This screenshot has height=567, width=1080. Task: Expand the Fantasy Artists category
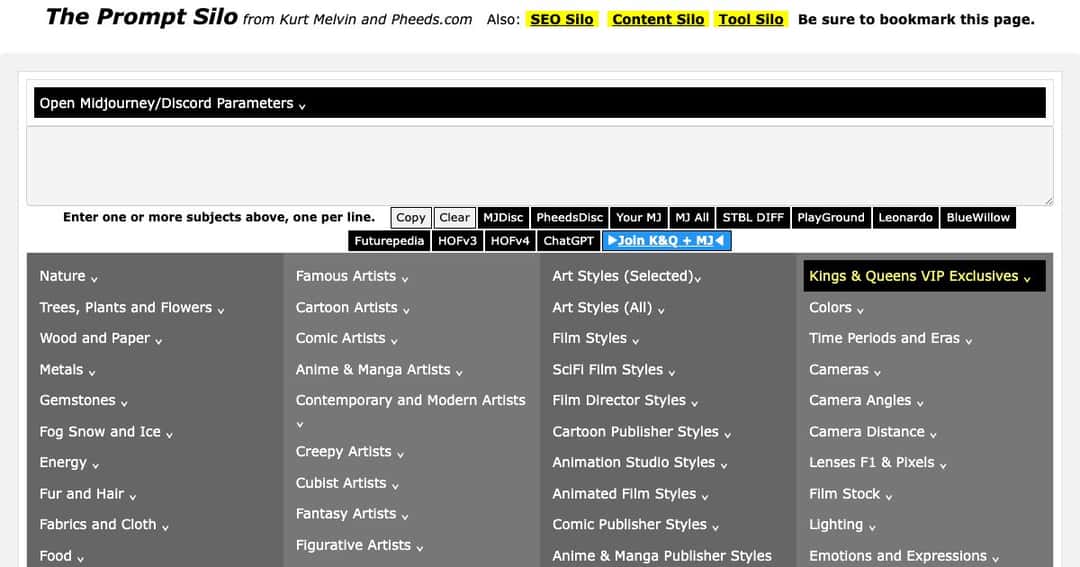tap(352, 514)
